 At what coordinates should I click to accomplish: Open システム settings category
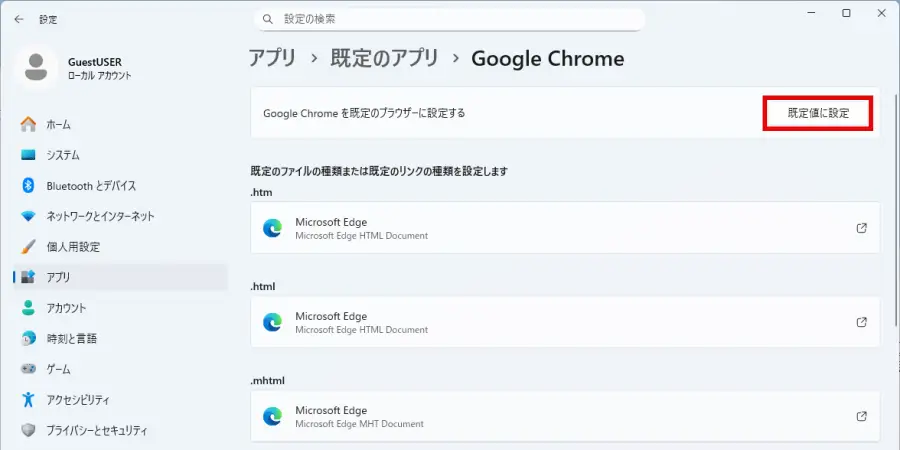coord(120,155)
